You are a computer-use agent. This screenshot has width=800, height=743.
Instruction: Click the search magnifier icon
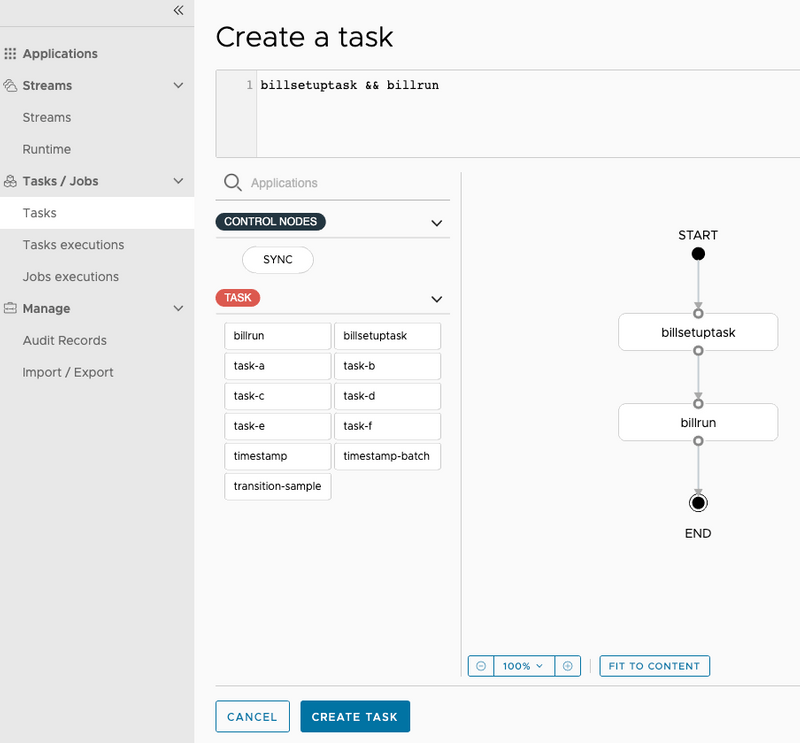(232, 183)
